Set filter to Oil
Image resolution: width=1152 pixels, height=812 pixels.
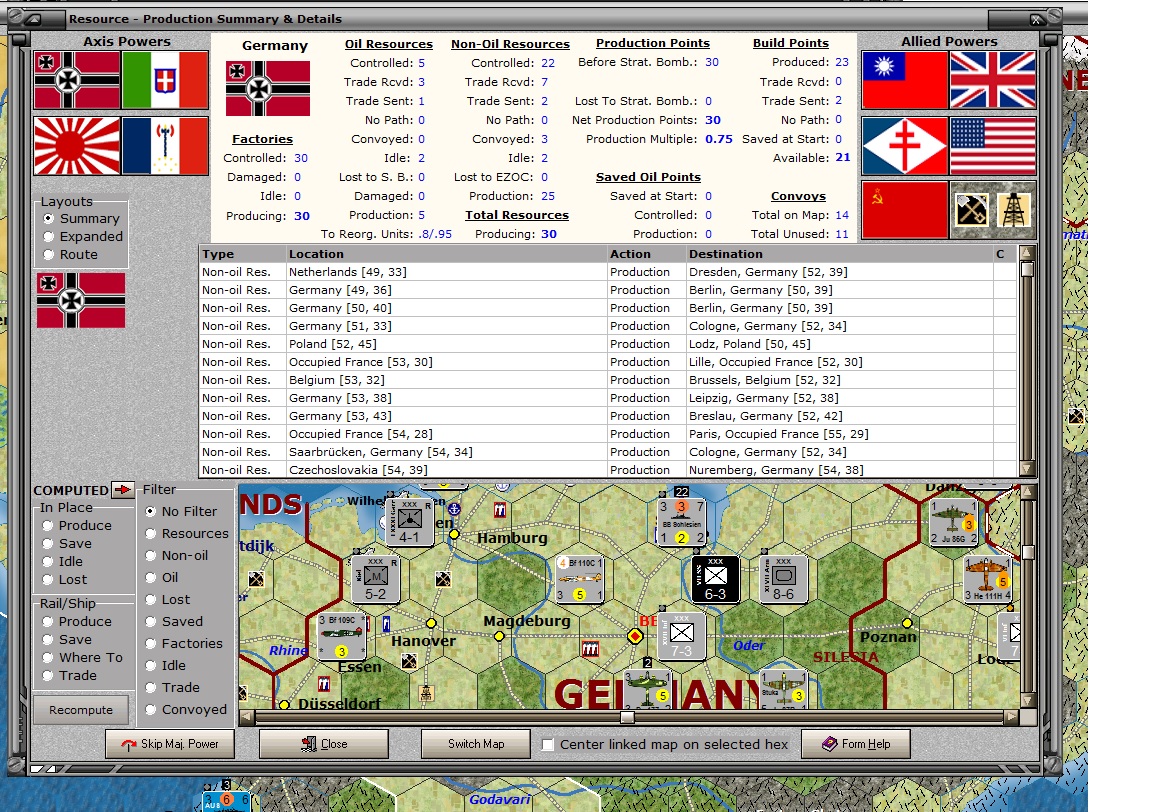[151, 578]
